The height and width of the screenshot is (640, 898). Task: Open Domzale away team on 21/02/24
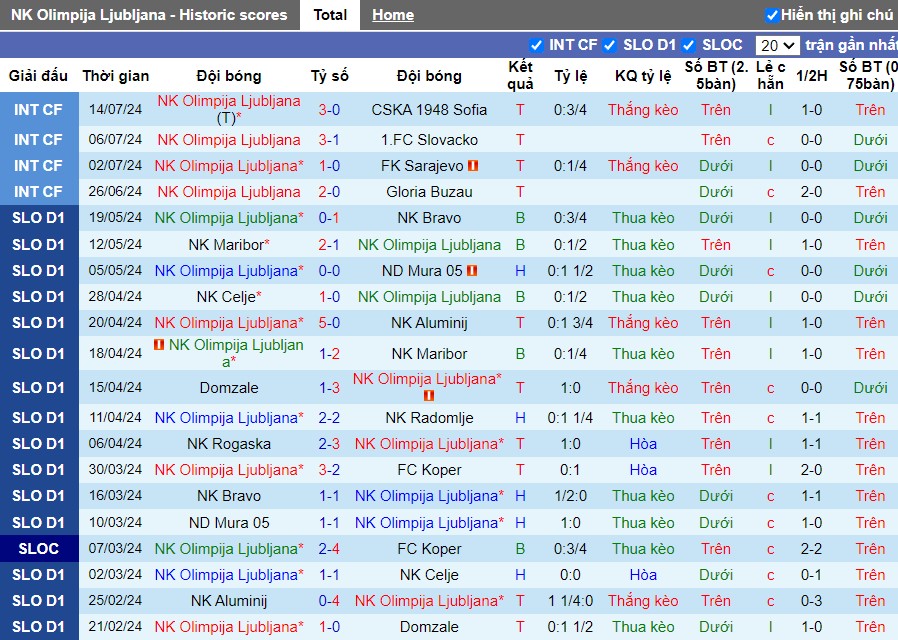(x=429, y=627)
